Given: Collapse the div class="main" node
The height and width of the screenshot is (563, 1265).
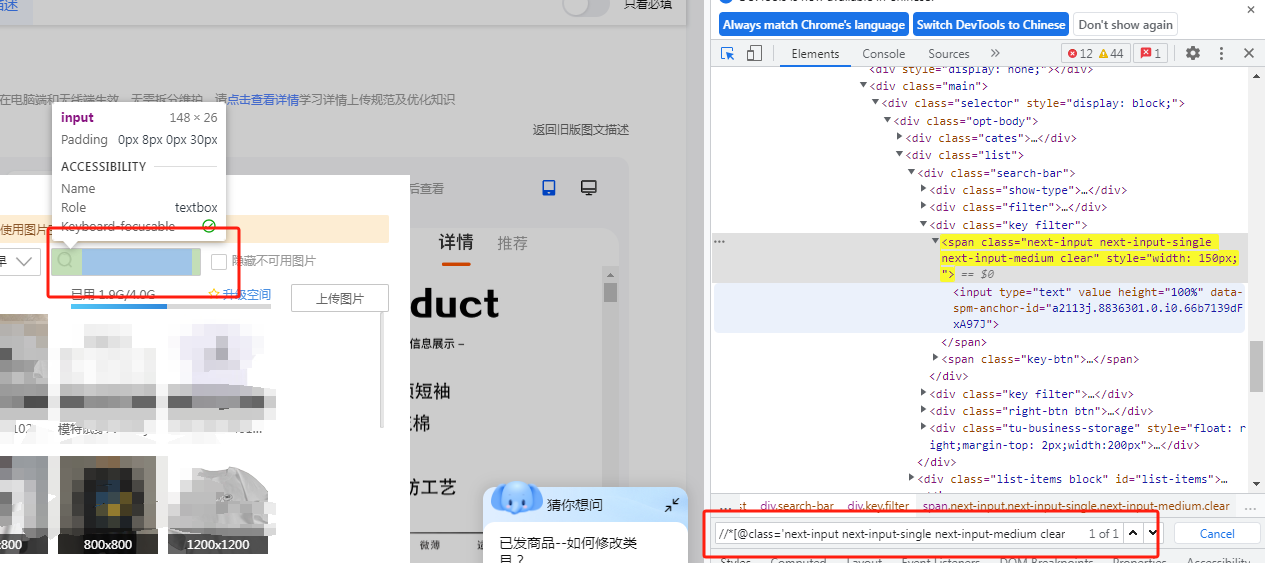Looking at the screenshot, I should point(863,87).
